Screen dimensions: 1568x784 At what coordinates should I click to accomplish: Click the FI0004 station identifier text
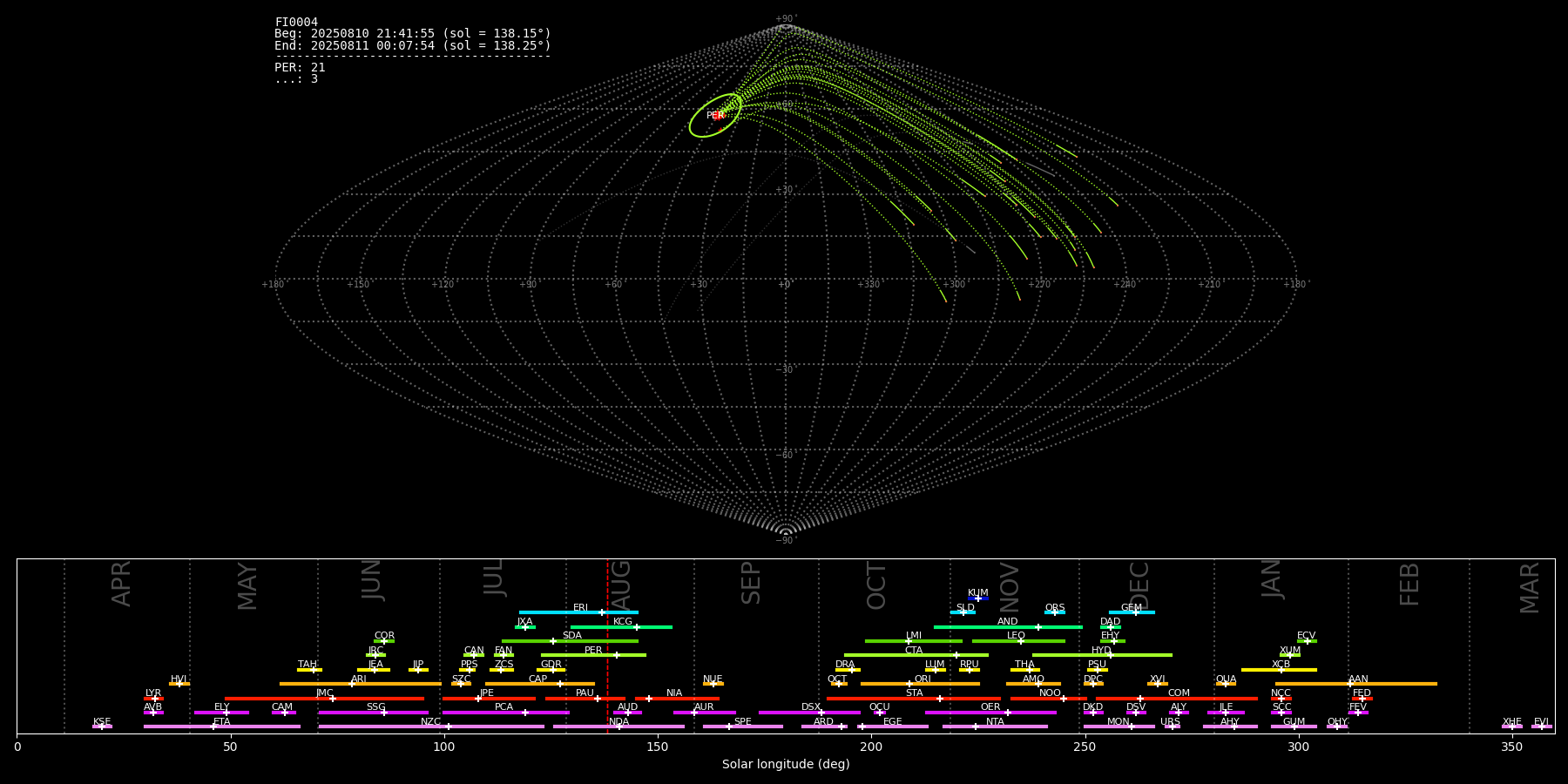(x=296, y=23)
